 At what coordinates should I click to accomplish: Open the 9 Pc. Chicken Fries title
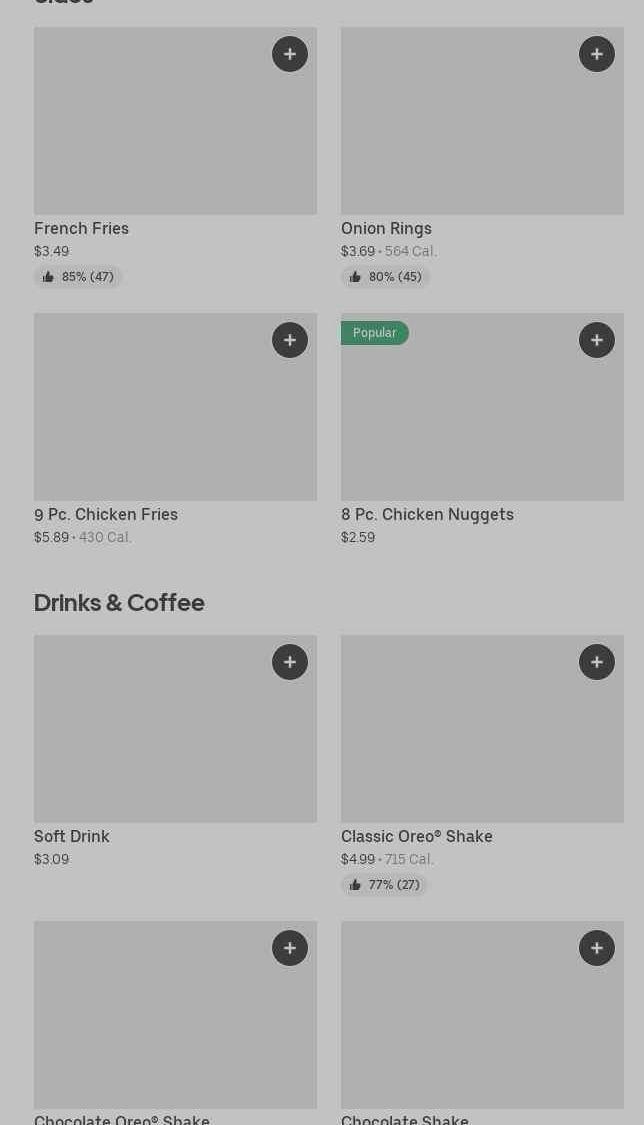(106, 514)
